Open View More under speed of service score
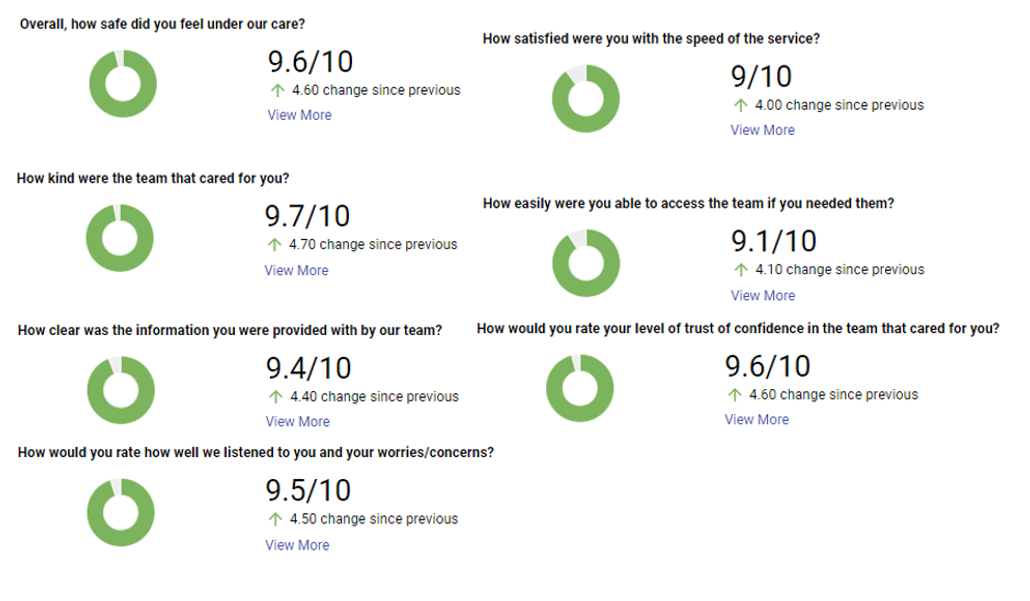 763,130
